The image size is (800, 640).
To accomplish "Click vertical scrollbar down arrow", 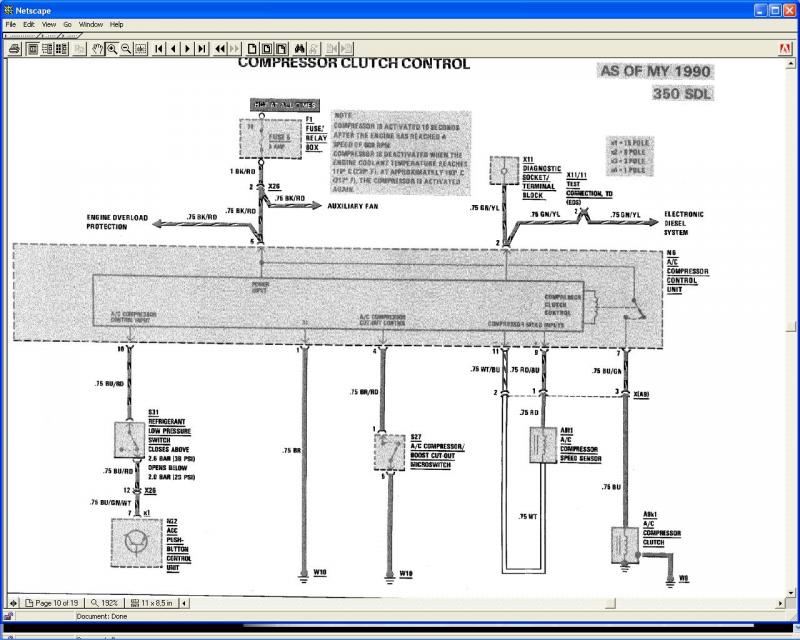I will [791, 593].
